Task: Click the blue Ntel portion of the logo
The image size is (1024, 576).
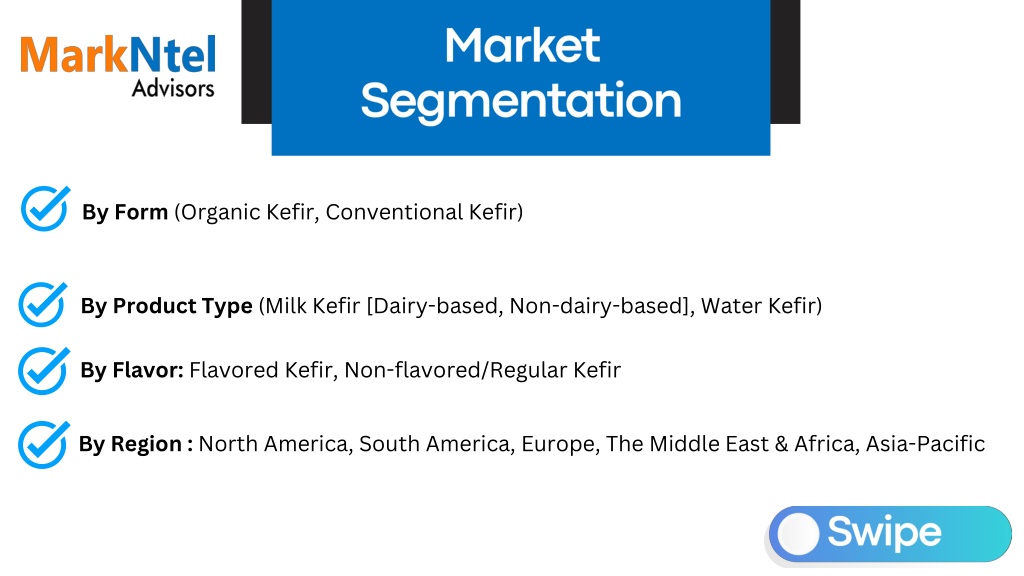Action: [173, 54]
